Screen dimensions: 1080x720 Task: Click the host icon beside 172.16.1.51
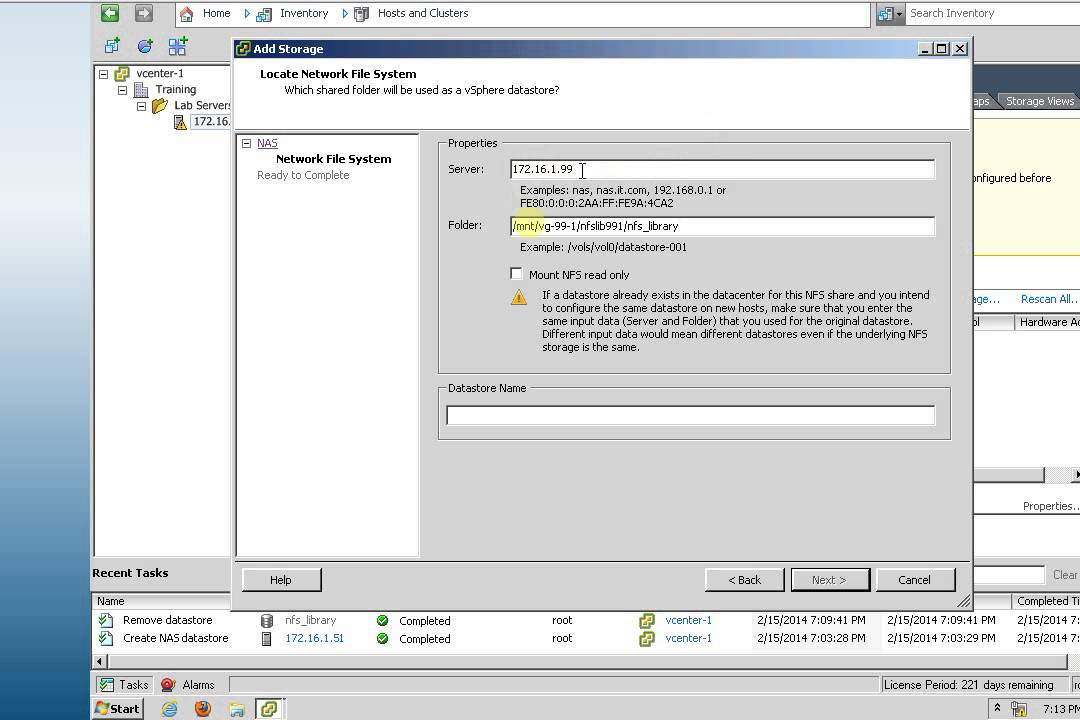pos(267,638)
